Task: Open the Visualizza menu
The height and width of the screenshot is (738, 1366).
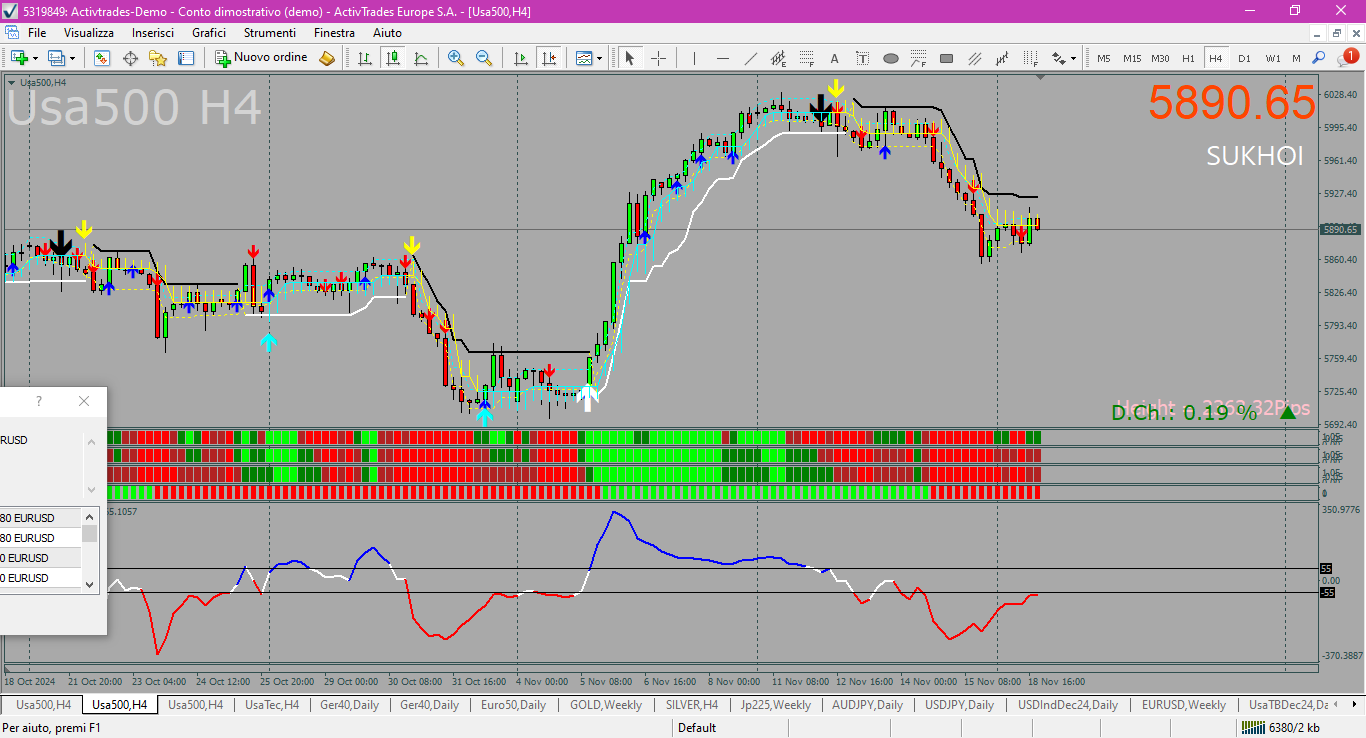Action: pyautogui.click(x=89, y=32)
